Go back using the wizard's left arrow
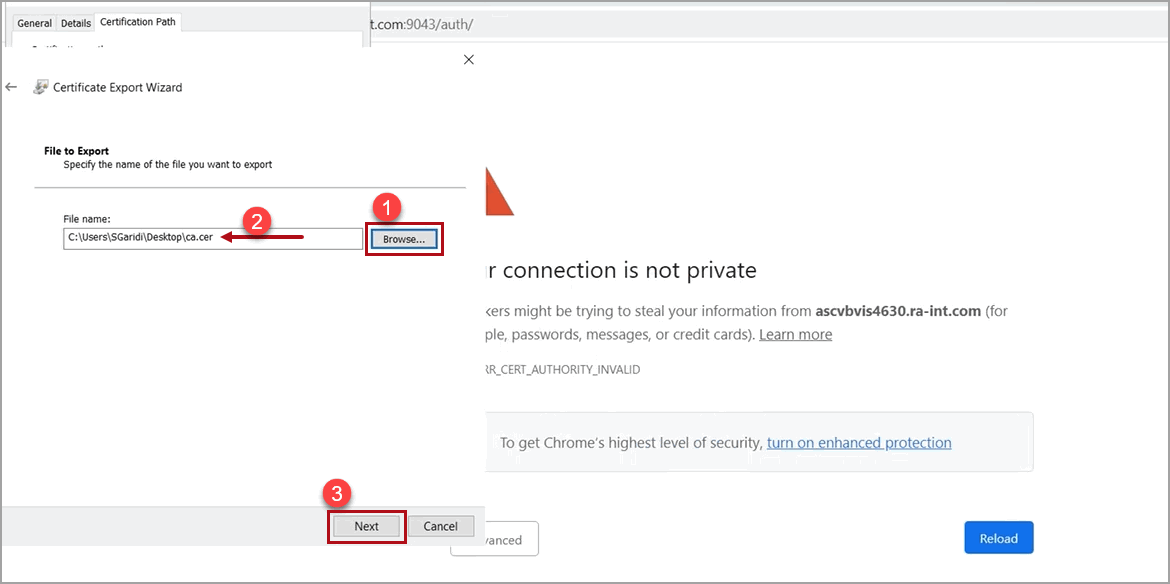The height and width of the screenshot is (584, 1170). [10, 87]
